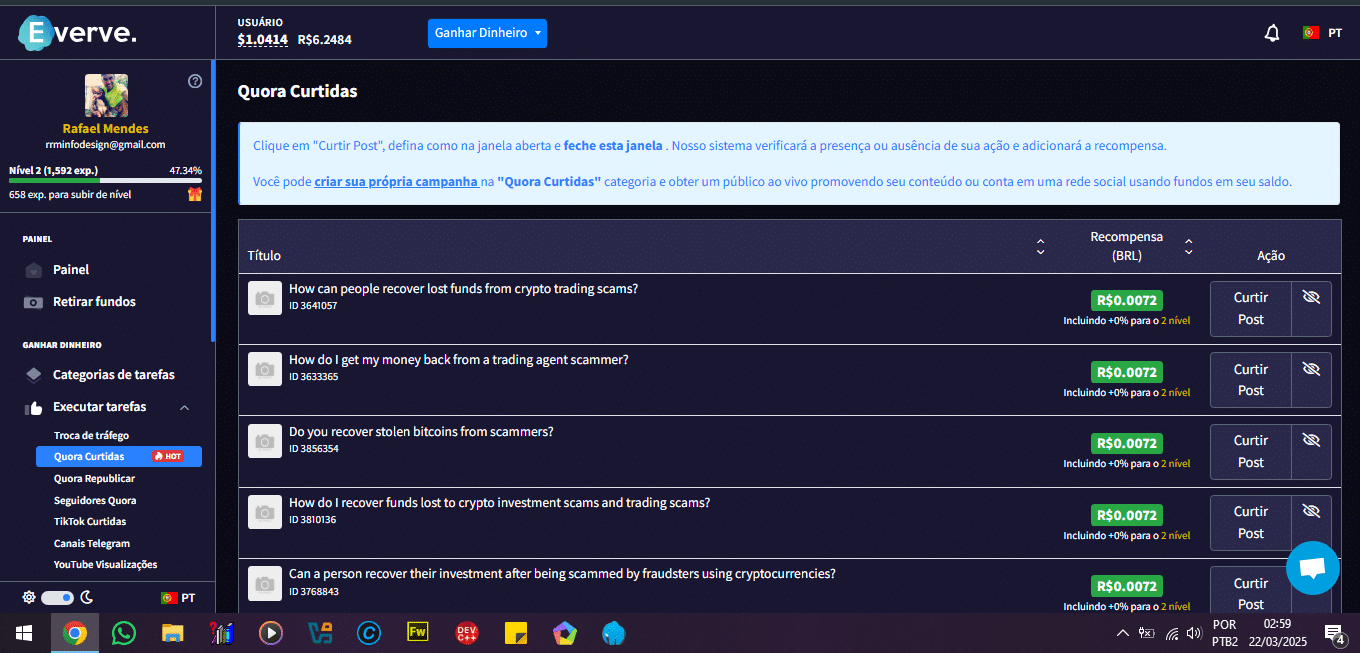Click the title 'Do you recover stolen bitcoins from scammers?'
Image resolution: width=1360 pixels, height=653 pixels.
click(421, 432)
